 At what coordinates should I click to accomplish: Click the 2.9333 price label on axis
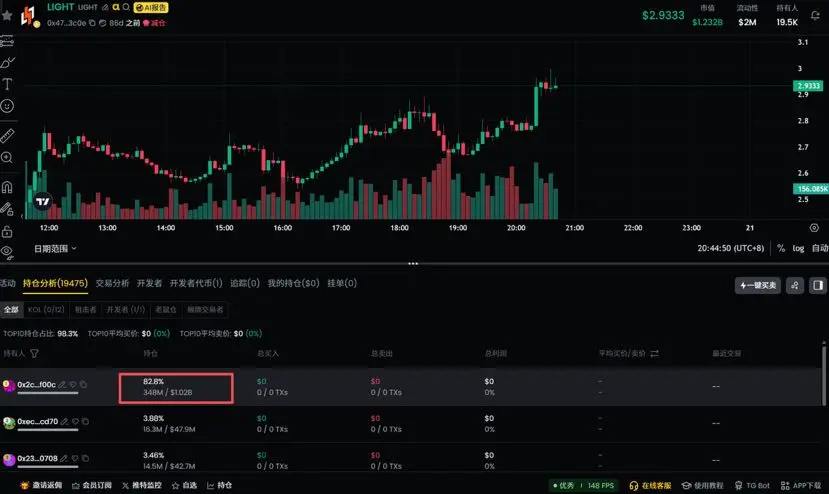(x=808, y=86)
